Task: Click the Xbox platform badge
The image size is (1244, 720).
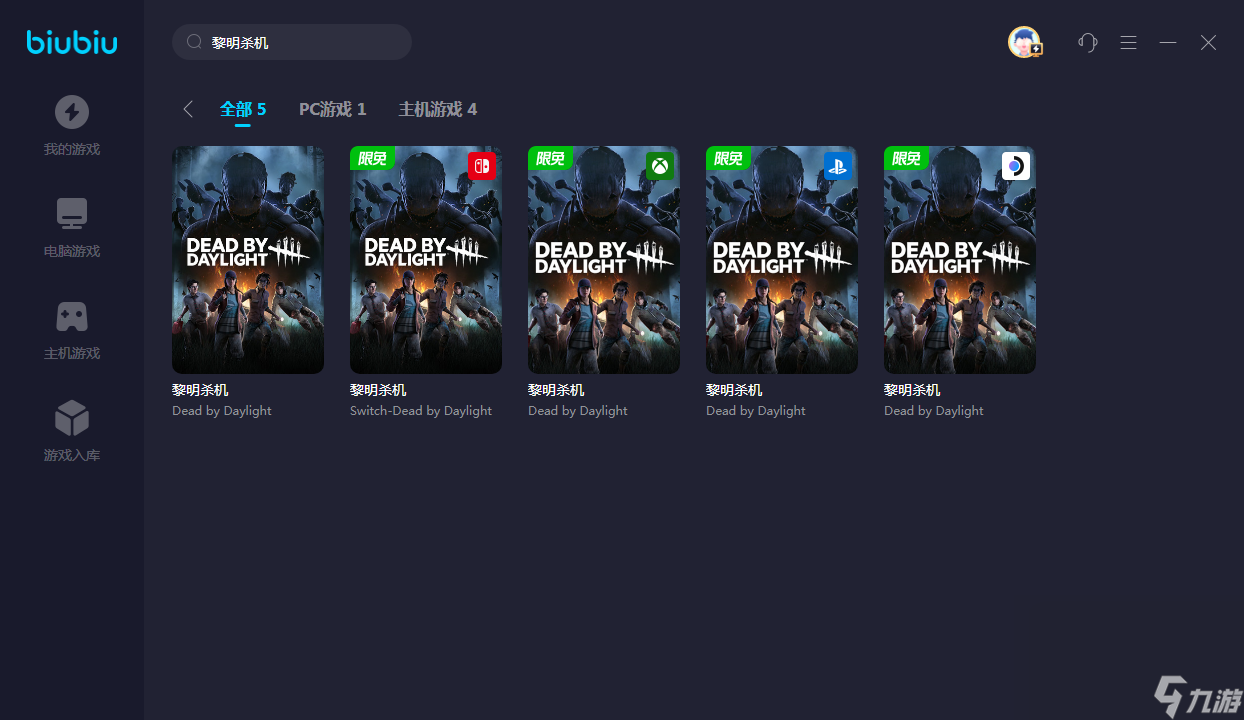Action: [660, 166]
